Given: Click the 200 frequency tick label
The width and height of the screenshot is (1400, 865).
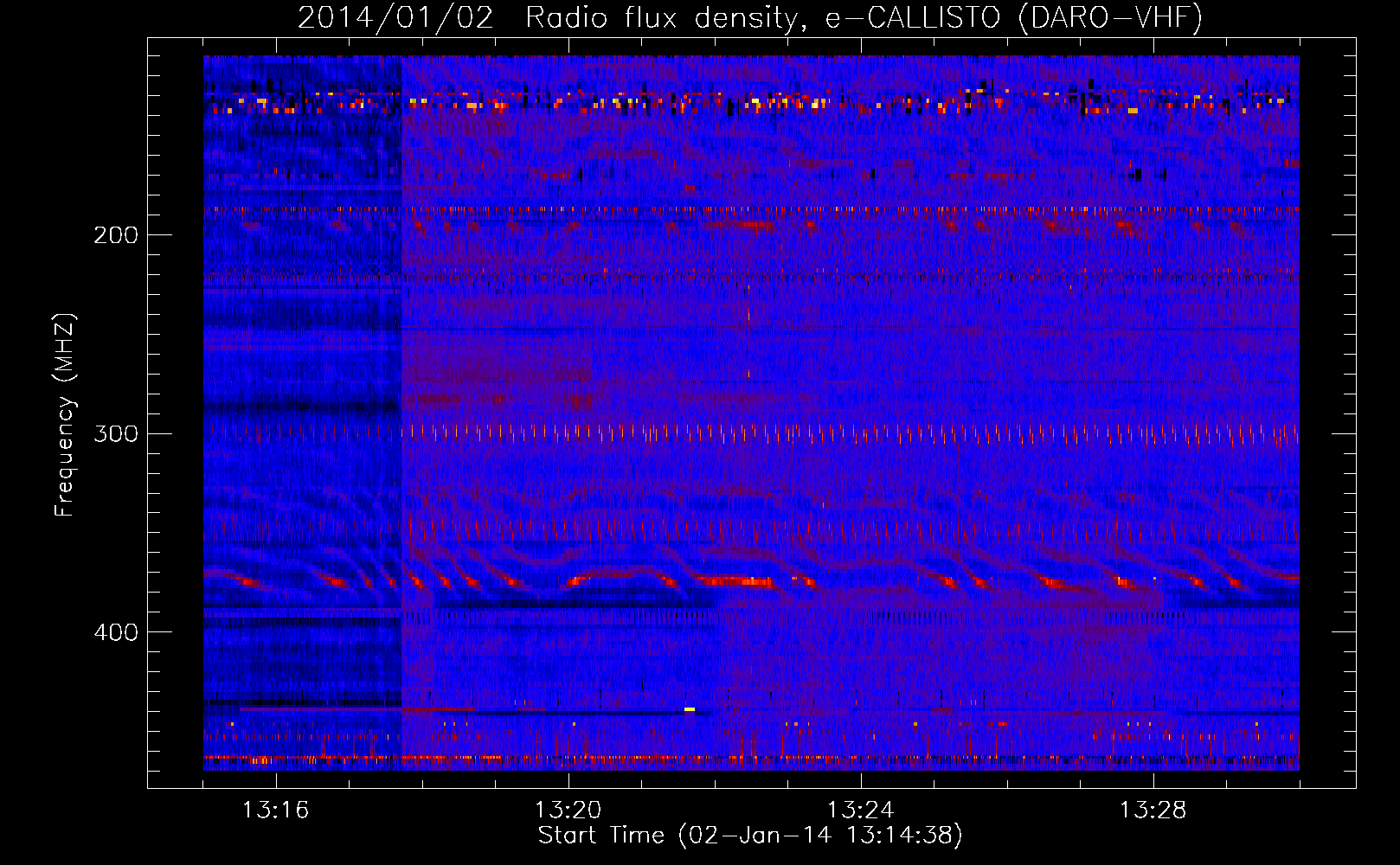Looking at the screenshot, I should pyautogui.click(x=116, y=235).
